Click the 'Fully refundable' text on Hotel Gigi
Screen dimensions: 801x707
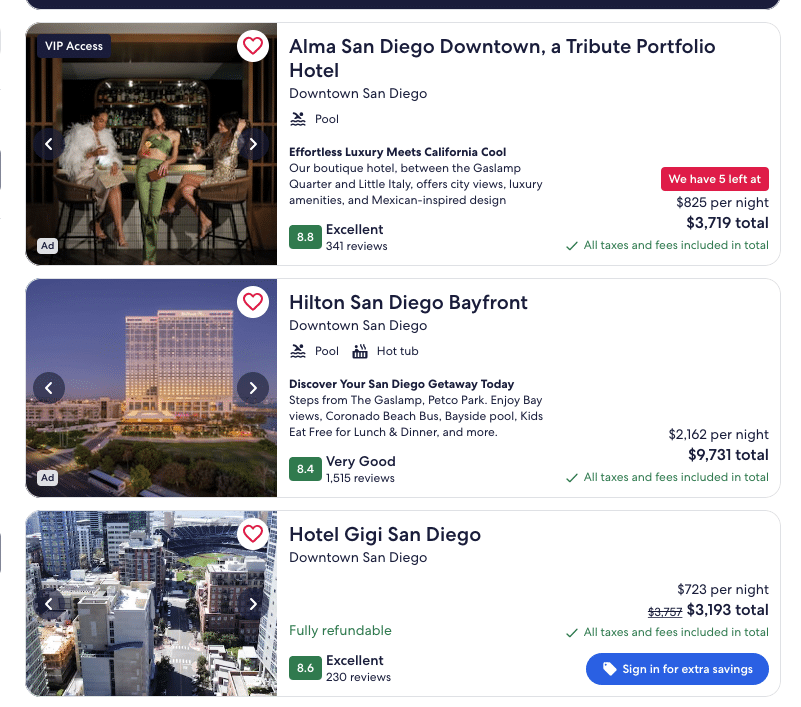coord(340,630)
